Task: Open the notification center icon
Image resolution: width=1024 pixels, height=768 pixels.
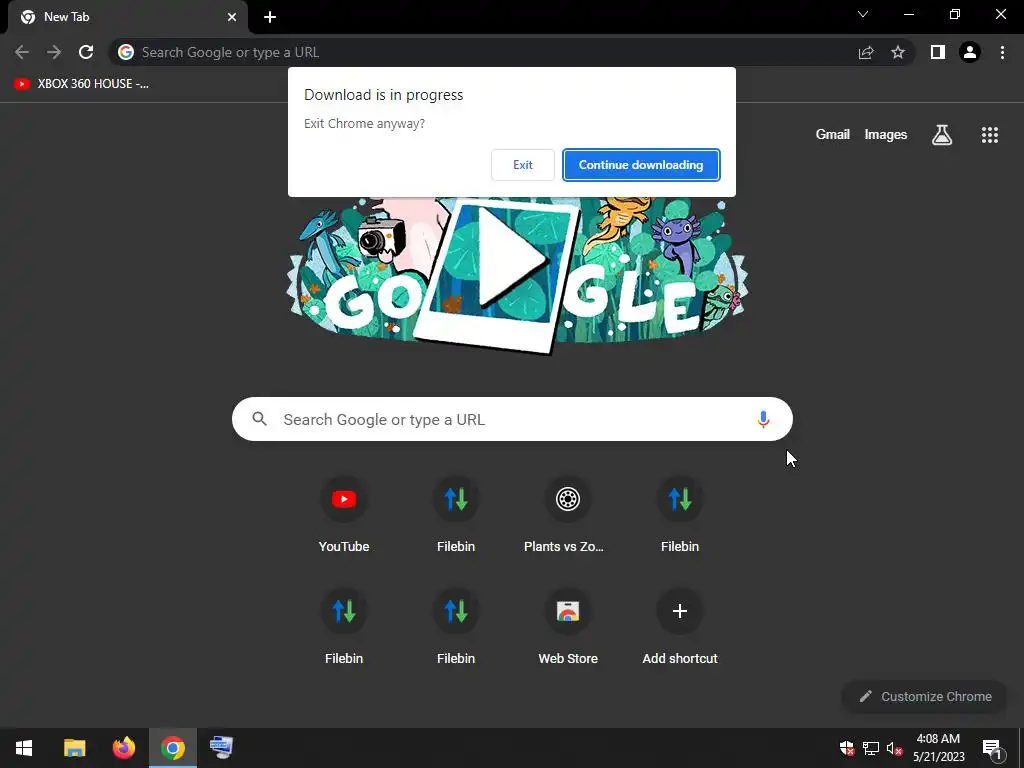Action: 992,748
